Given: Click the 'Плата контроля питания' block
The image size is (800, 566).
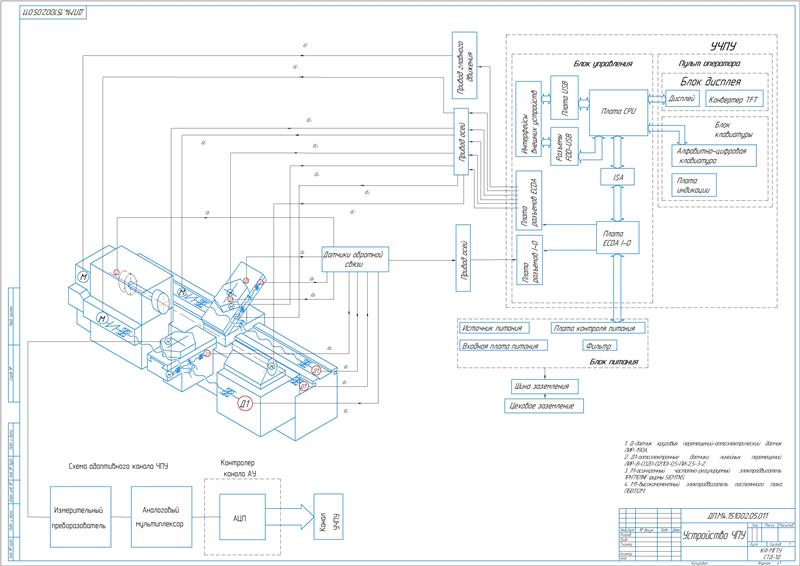Looking at the screenshot, I should point(597,328).
